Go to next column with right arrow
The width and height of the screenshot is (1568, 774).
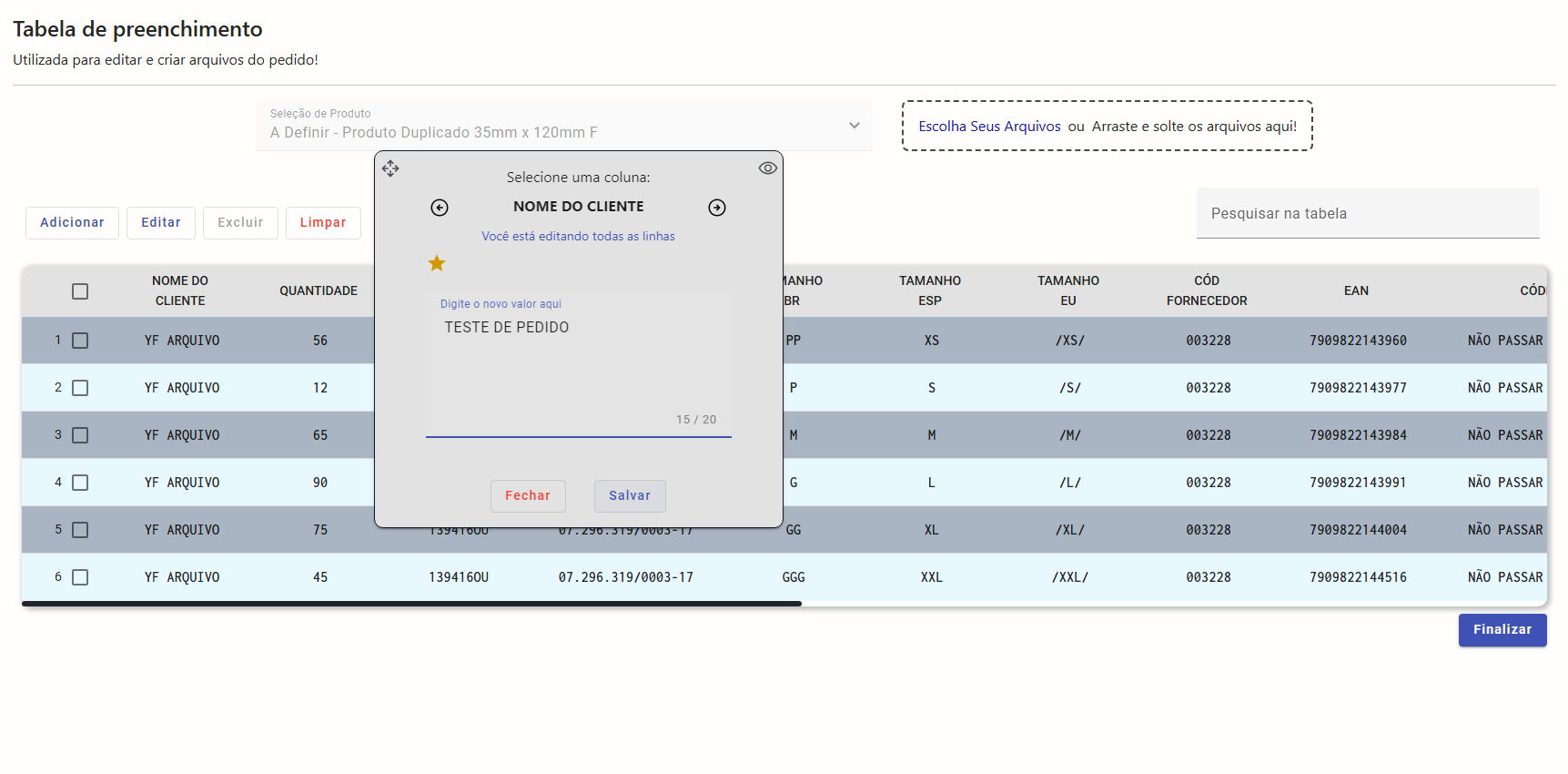717,208
